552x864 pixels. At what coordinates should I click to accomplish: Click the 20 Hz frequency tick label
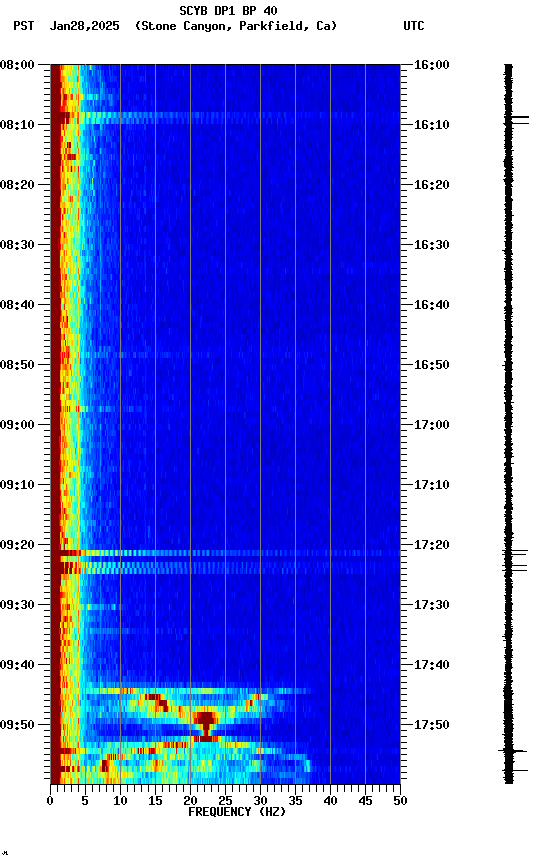tap(190, 801)
